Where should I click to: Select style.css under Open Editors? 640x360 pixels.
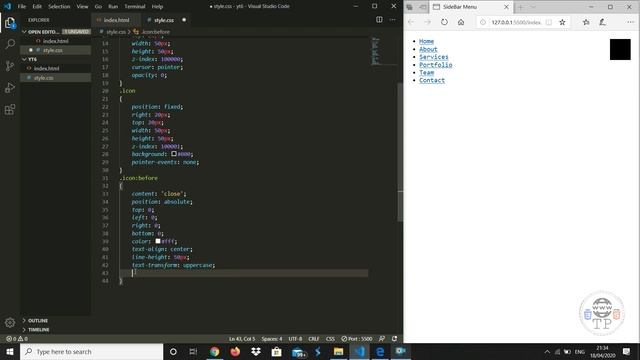(x=56, y=50)
